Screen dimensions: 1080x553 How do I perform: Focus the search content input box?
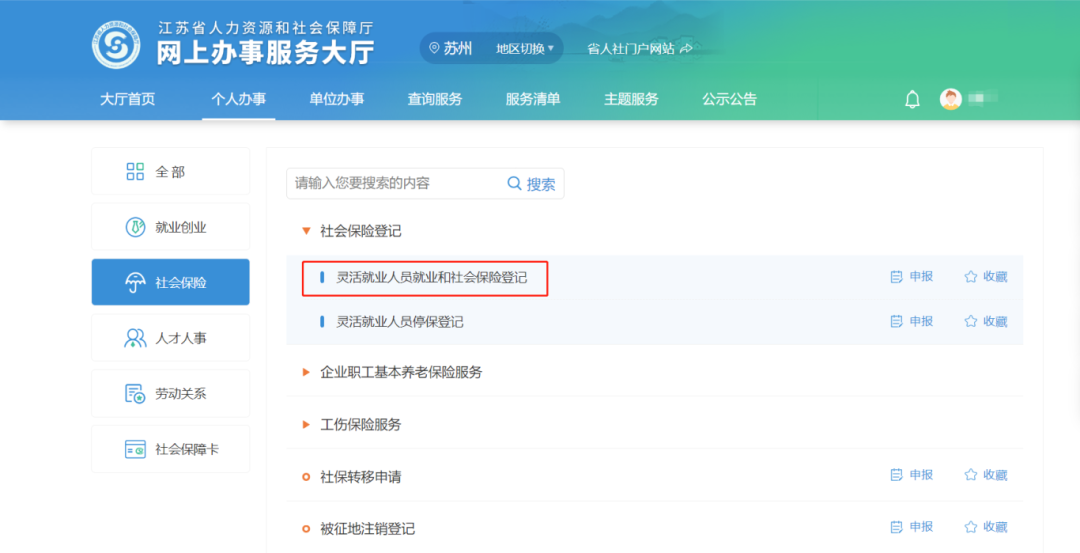[x=395, y=184]
